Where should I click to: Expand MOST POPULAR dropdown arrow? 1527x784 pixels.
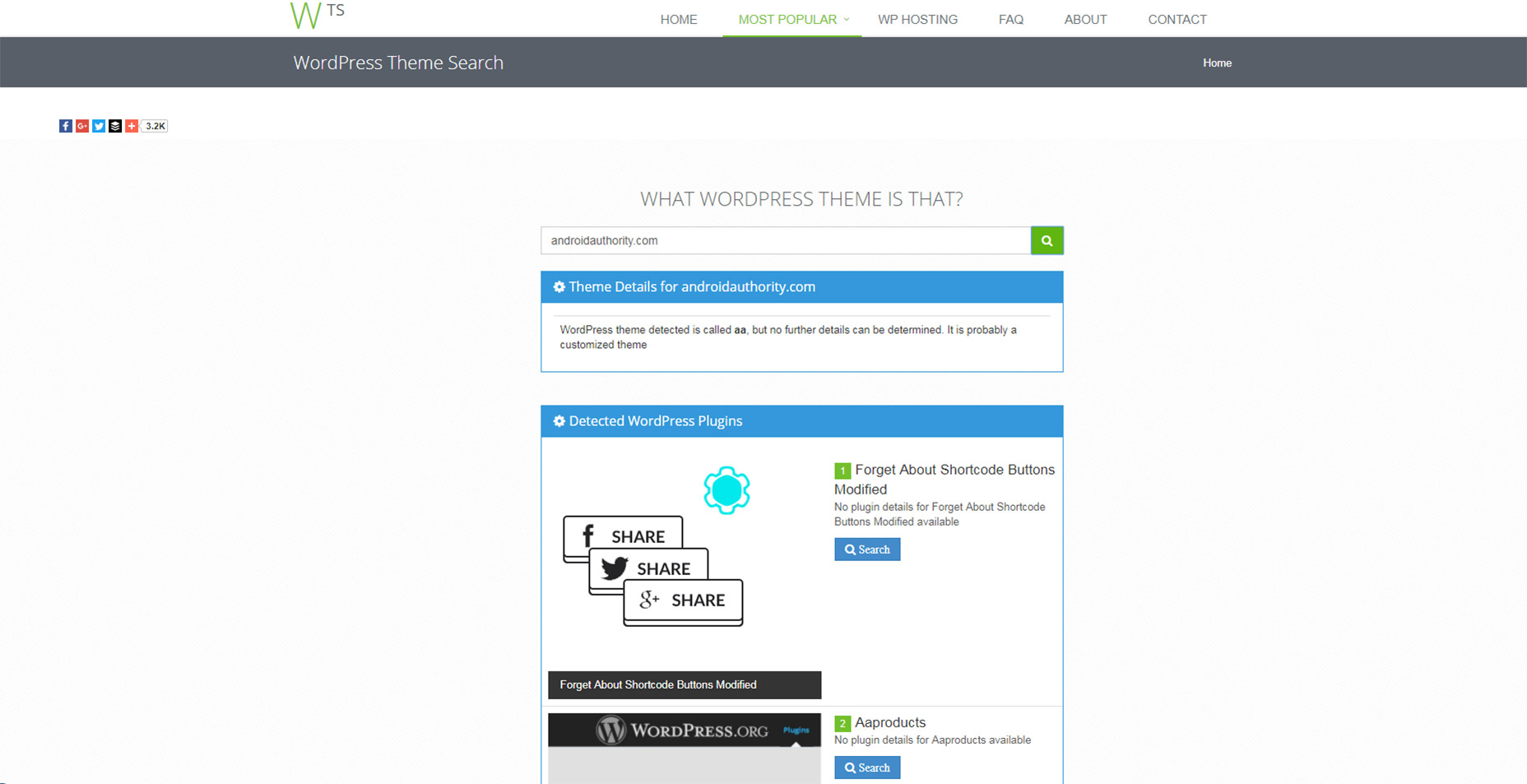pos(847,20)
